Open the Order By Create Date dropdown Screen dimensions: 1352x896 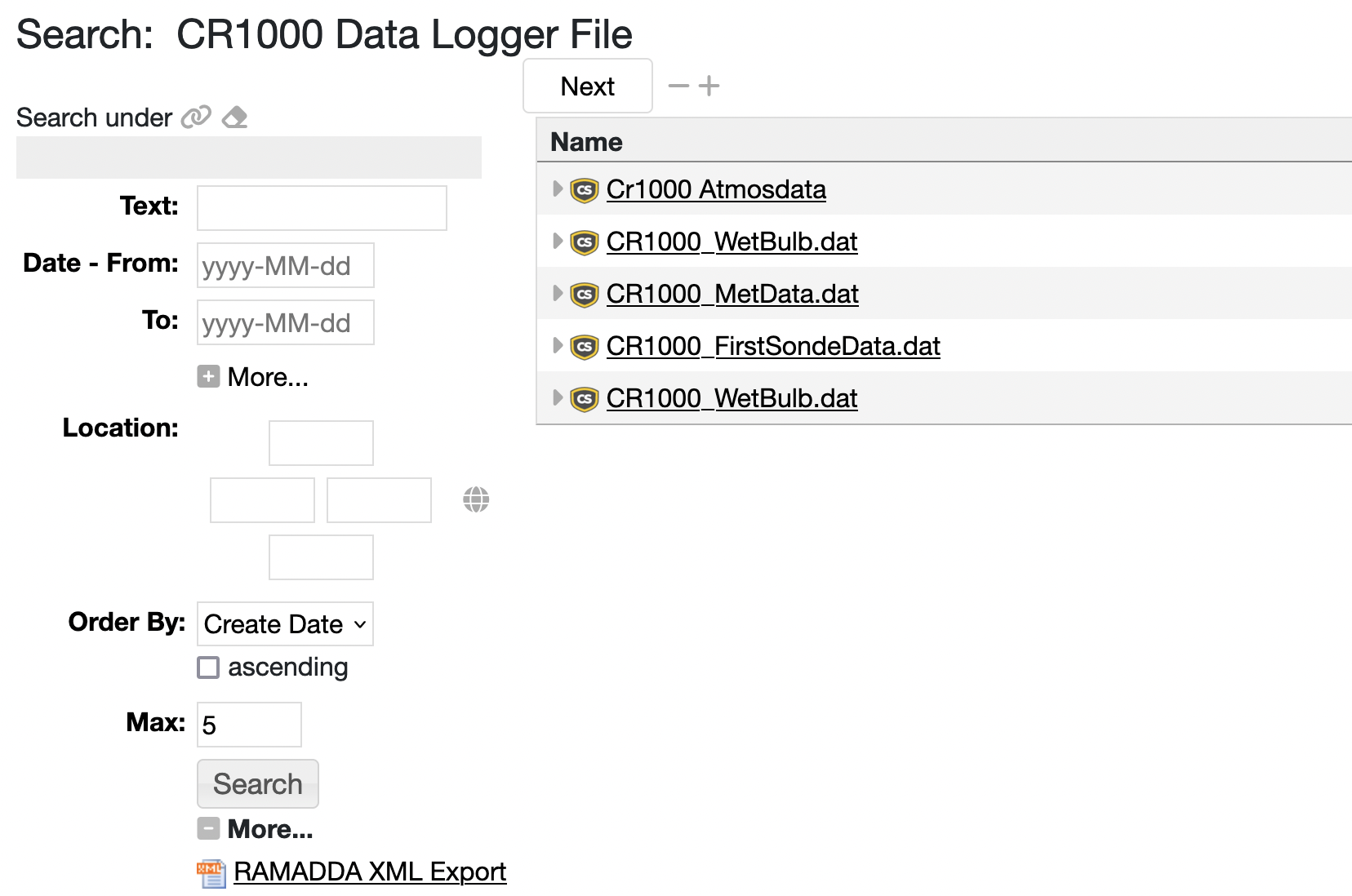285,624
